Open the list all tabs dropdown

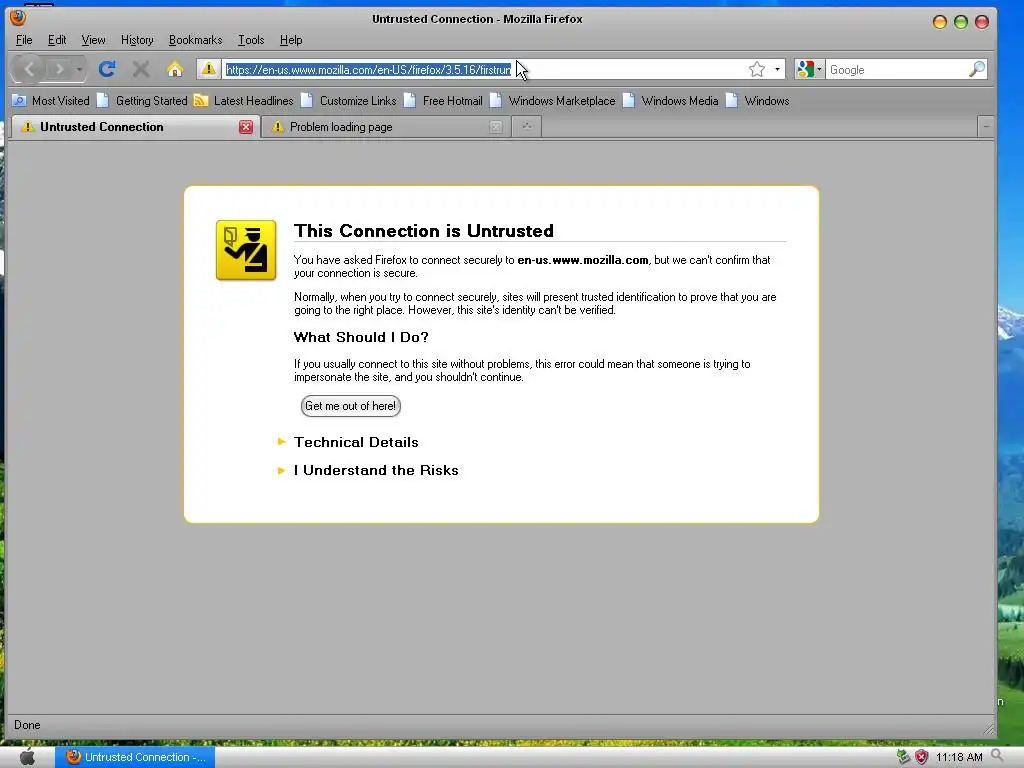(x=986, y=126)
